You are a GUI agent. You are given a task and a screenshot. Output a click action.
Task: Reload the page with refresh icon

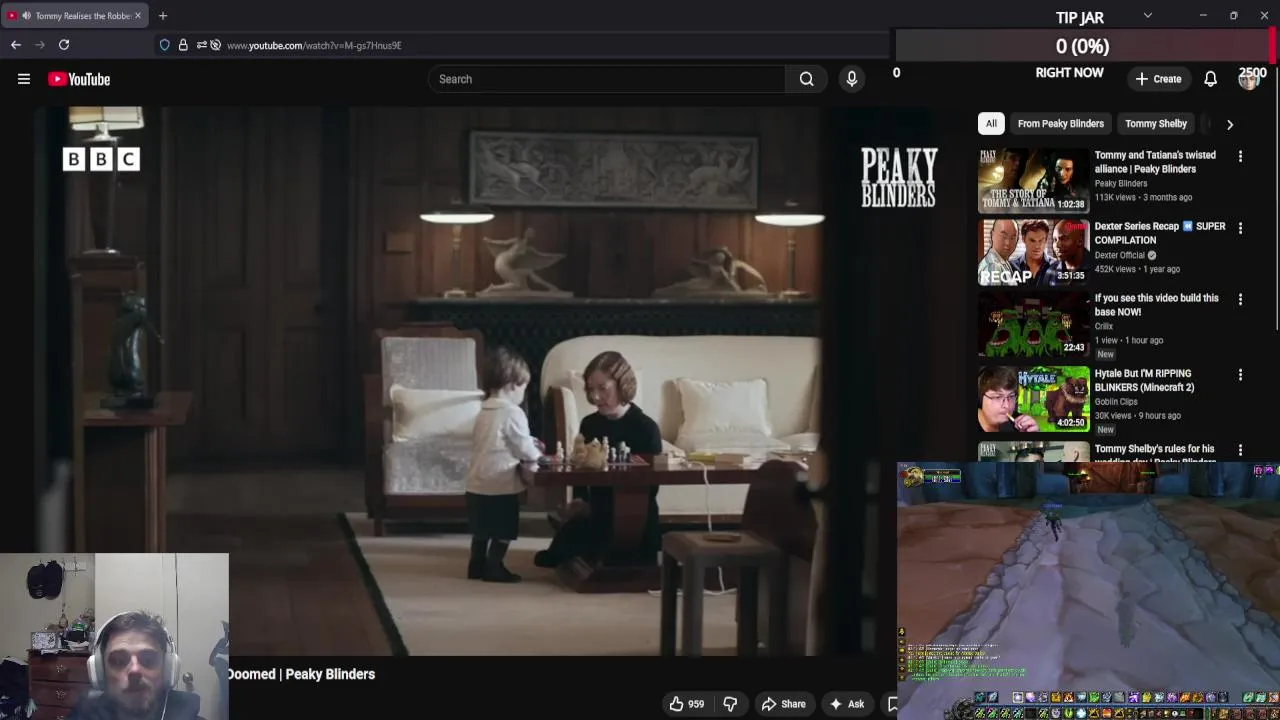point(64,45)
